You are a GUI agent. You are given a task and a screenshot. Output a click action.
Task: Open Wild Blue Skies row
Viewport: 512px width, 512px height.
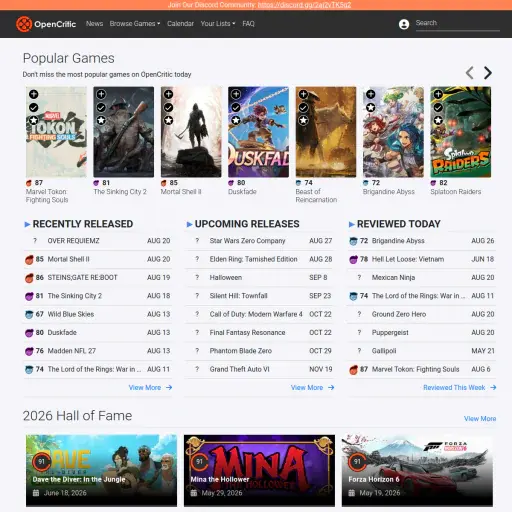98,314
